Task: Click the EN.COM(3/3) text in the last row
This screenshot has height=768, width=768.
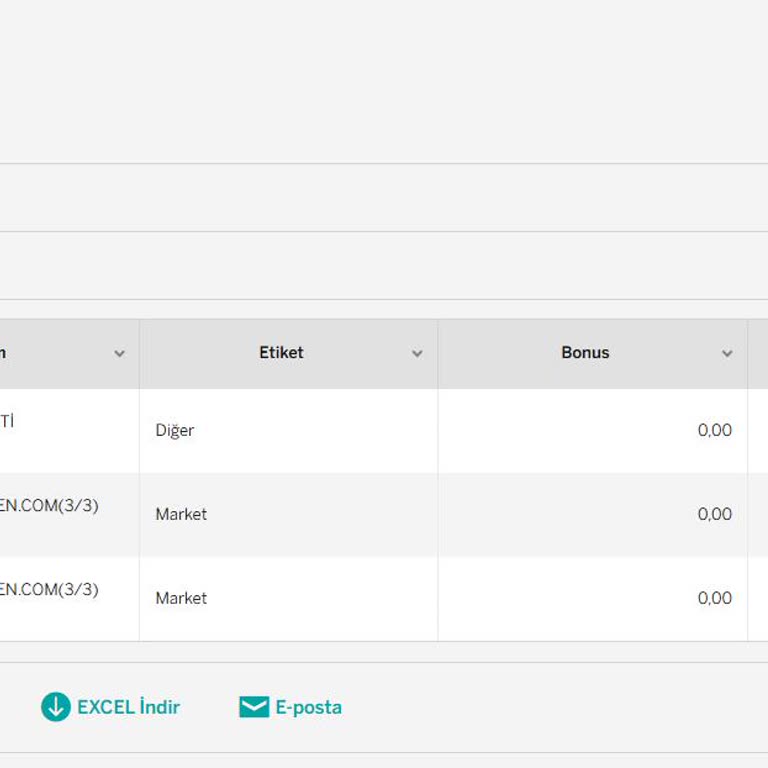Action: coord(48,589)
